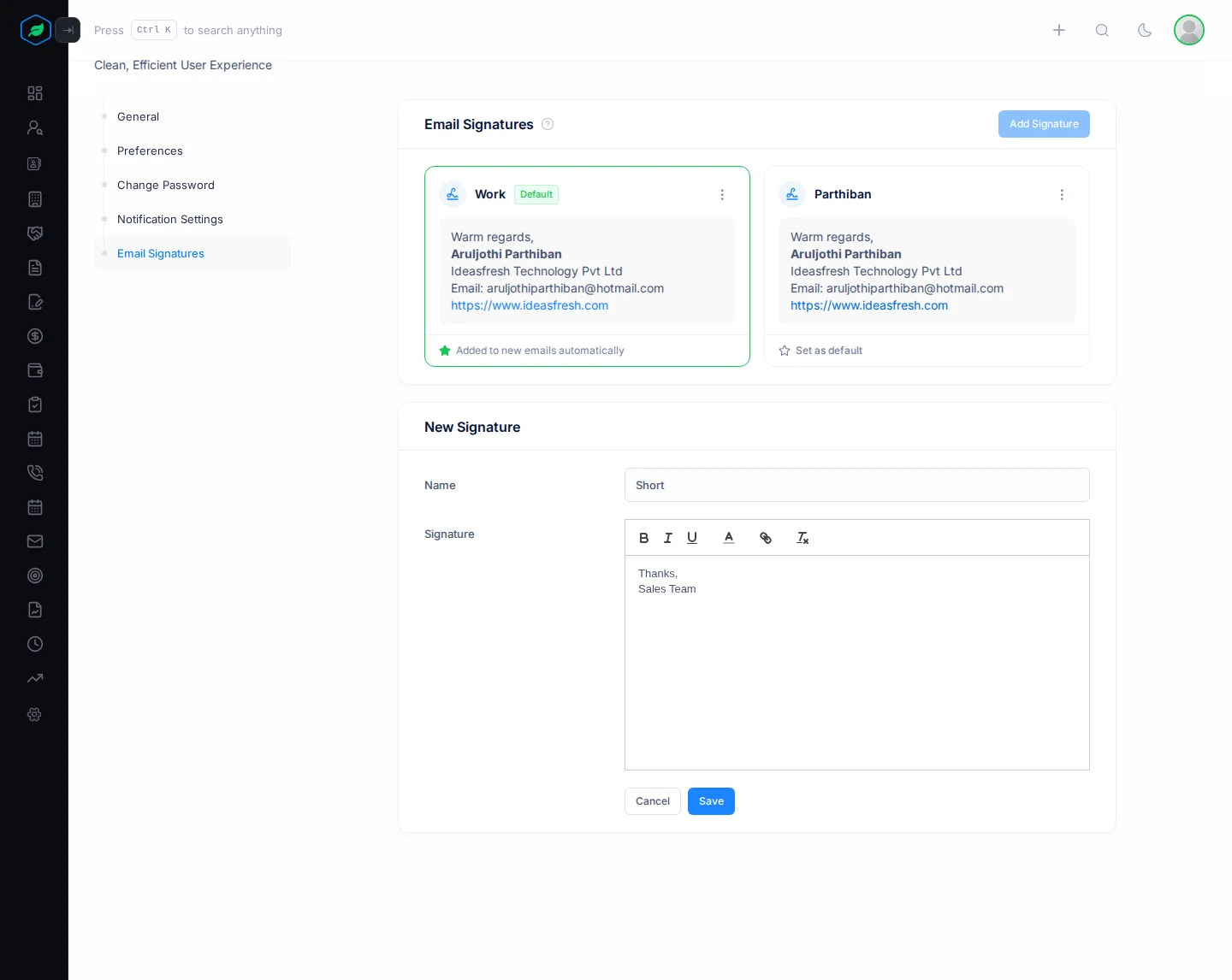
Task: Open the settings gear in sidebar
Action: tap(35, 714)
